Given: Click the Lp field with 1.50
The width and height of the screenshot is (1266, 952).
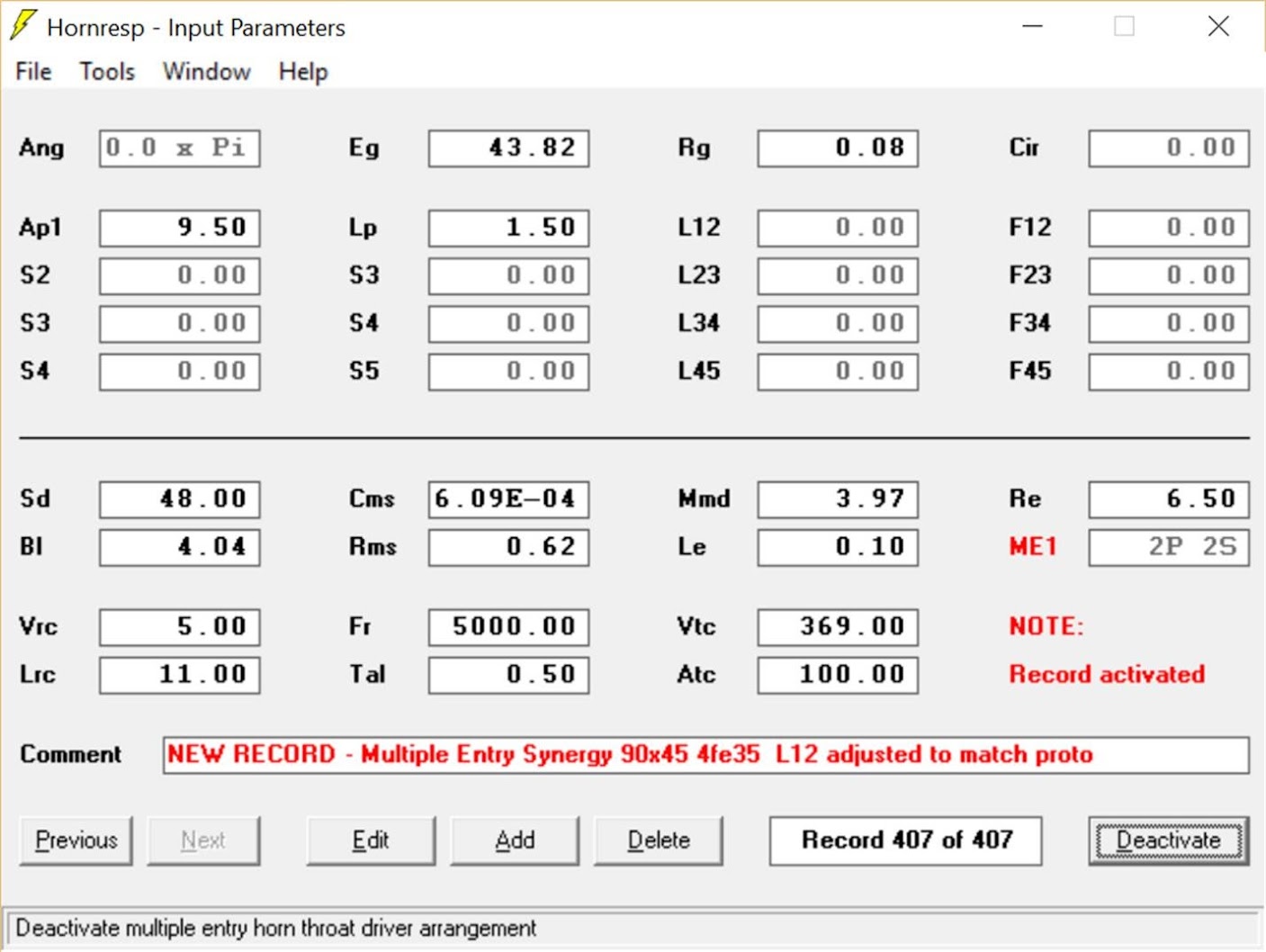Looking at the screenshot, I should [509, 228].
